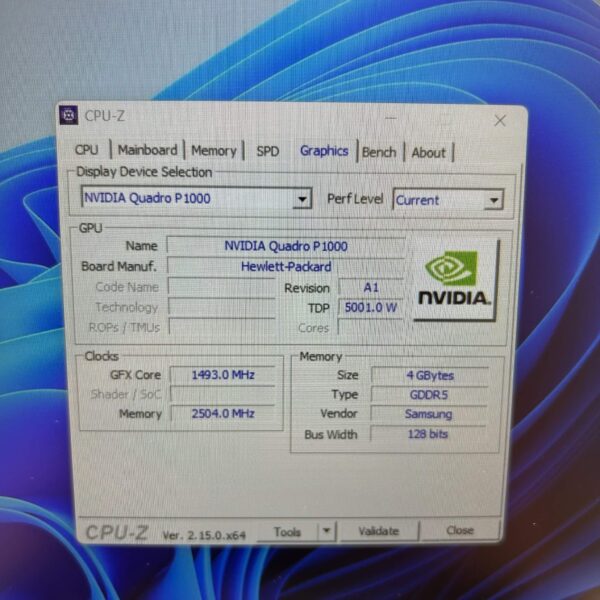Click the memory size 4 GBytes value
This screenshot has height=600, width=600.
[430, 375]
